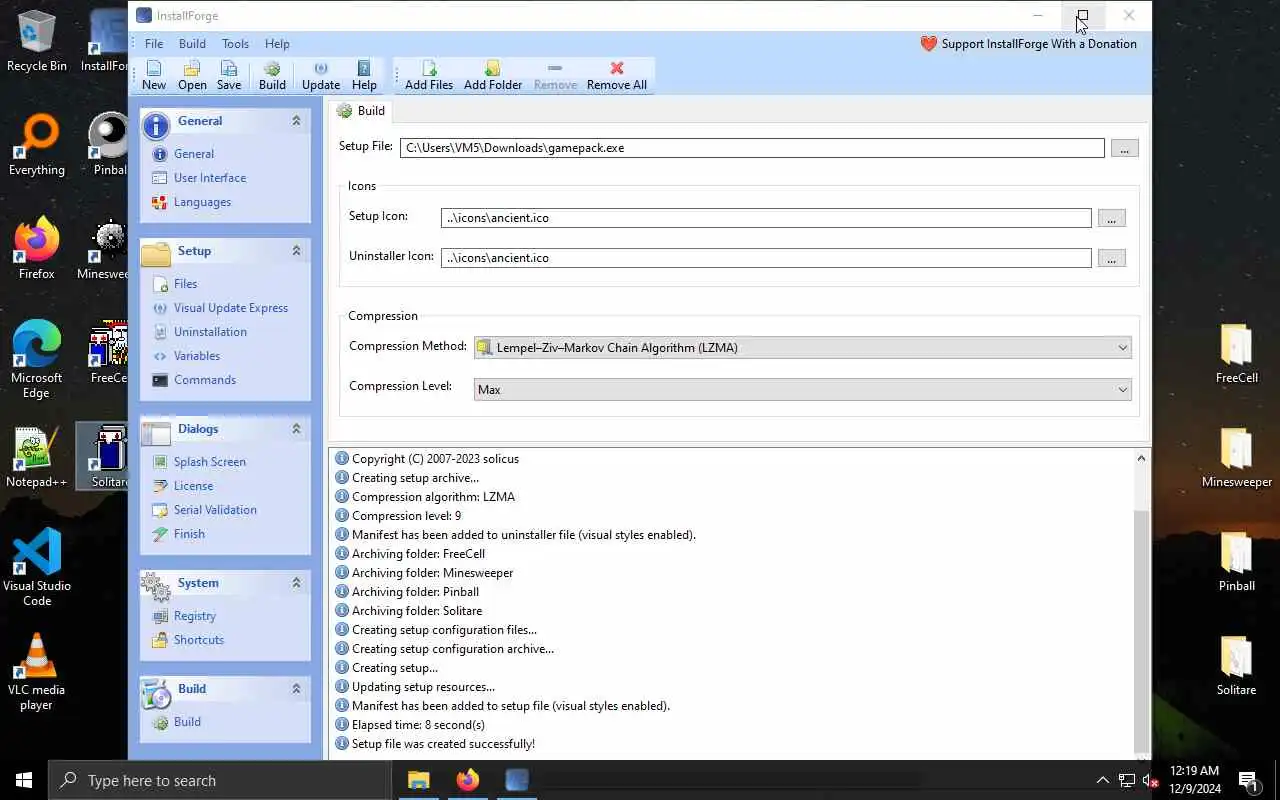Browse for the Setup File path
Image resolution: width=1280 pixels, height=800 pixels.
click(1124, 148)
